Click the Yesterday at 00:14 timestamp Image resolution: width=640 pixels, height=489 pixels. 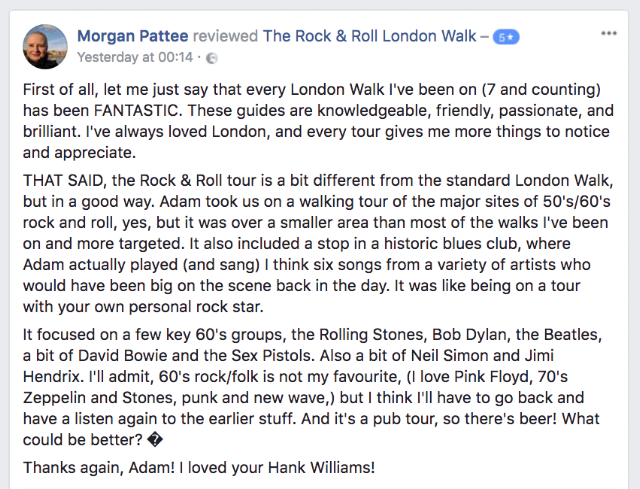click(x=134, y=55)
